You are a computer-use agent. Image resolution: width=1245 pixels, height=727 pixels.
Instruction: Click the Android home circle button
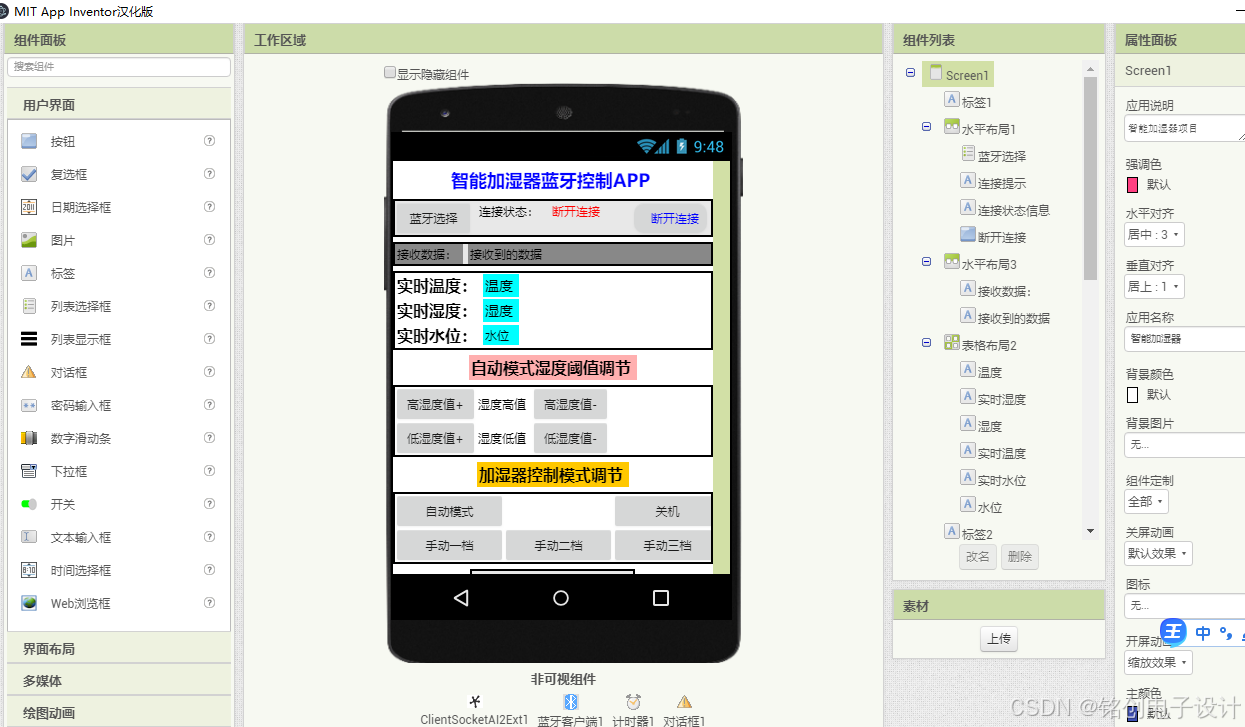coord(561,598)
